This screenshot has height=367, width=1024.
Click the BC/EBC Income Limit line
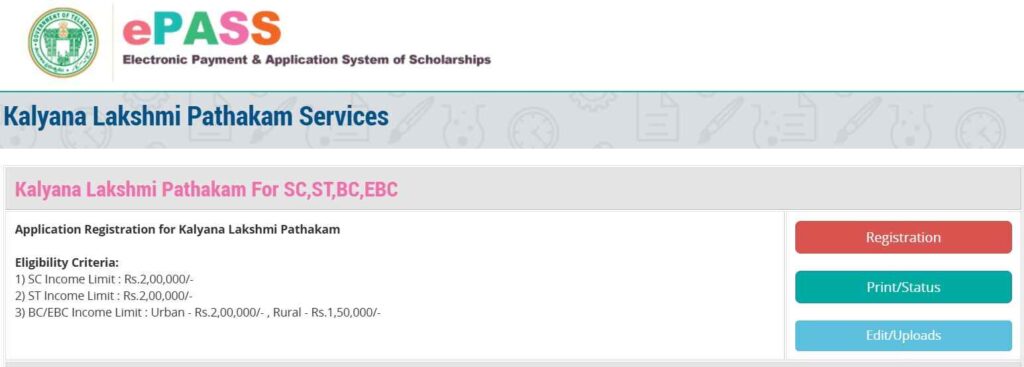coord(198,312)
